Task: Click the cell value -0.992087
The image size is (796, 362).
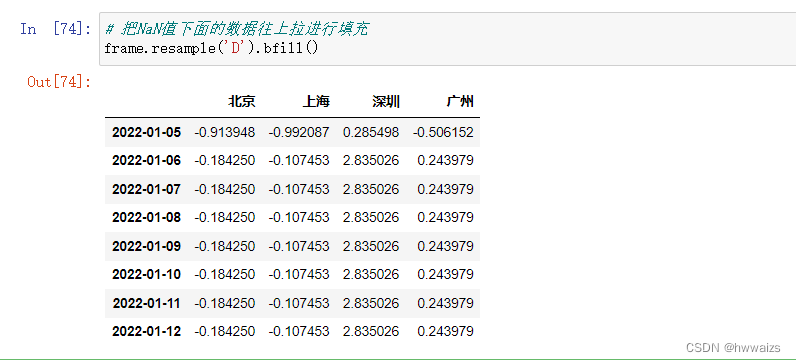Action: coord(299,133)
